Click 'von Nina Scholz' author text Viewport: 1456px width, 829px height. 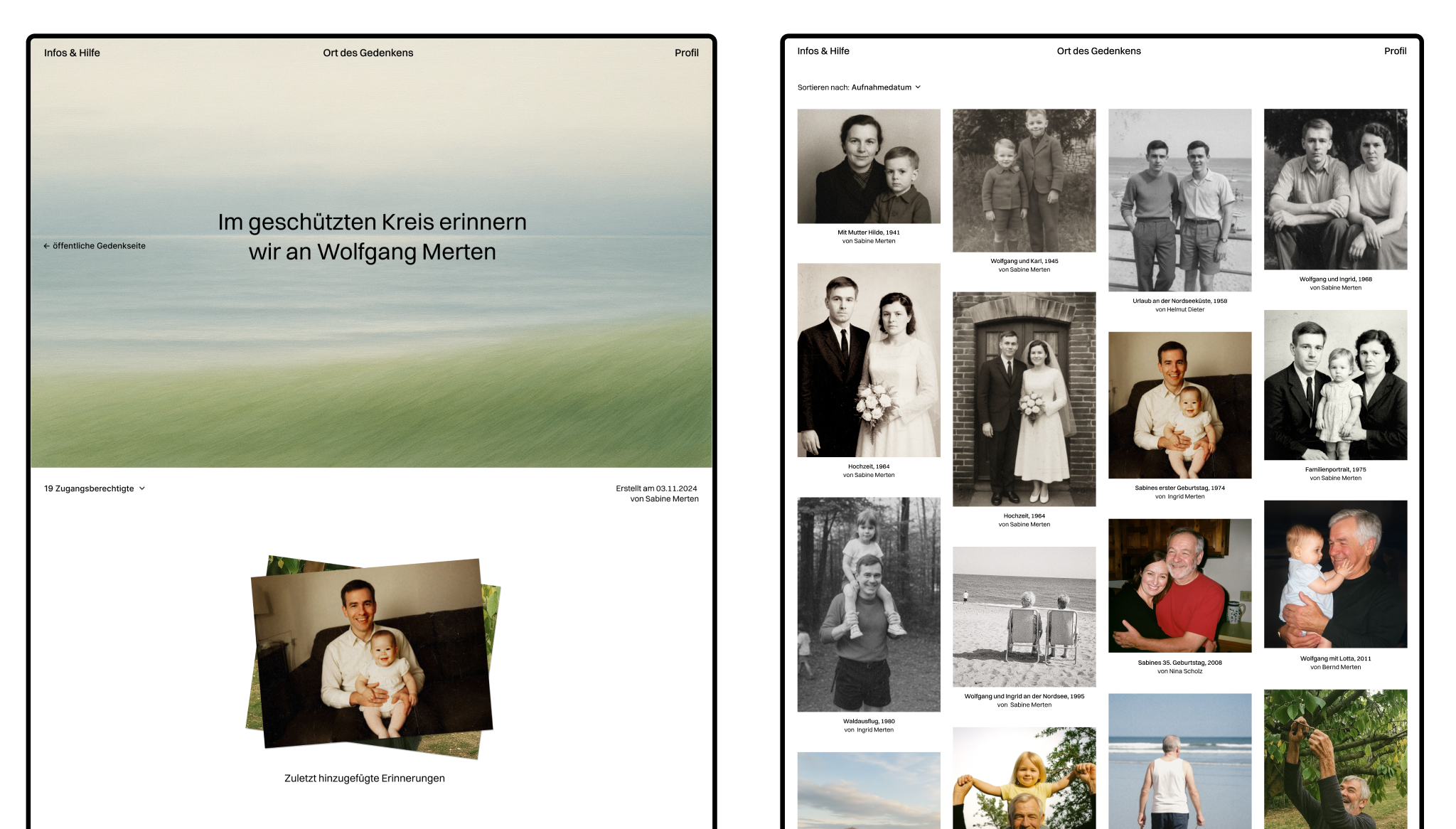tap(1179, 671)
